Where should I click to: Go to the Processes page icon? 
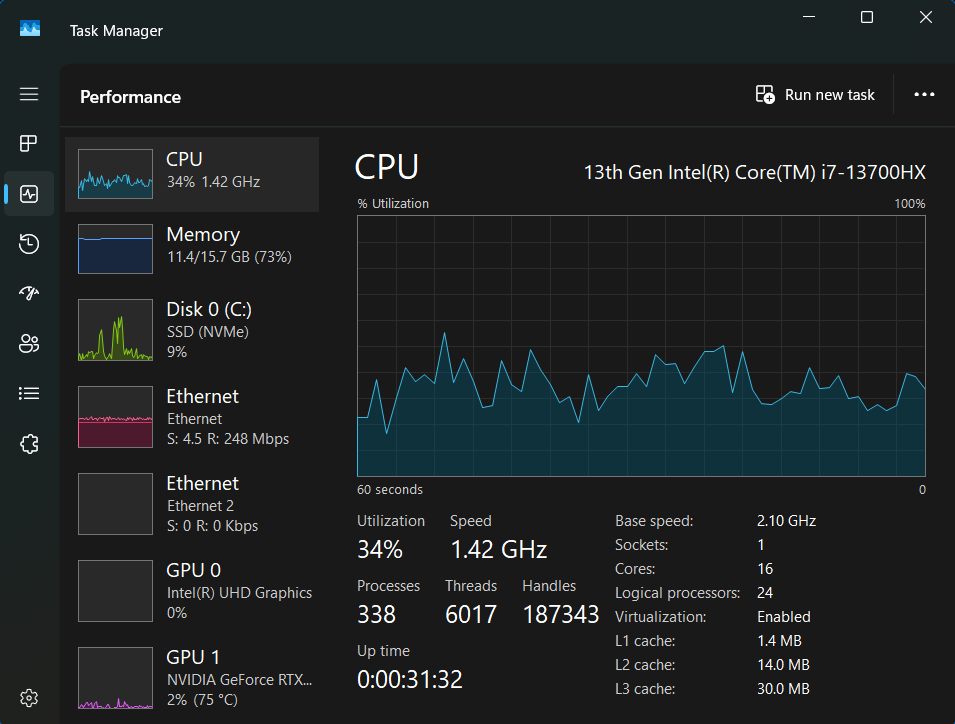pyautogui.click(x=29, y=143)
